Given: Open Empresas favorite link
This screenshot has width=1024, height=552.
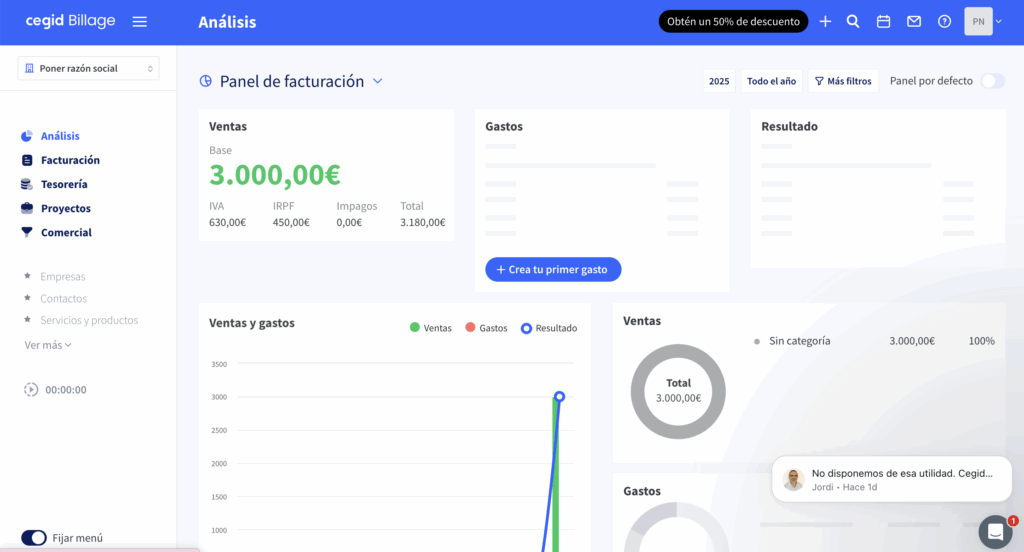Looking at the screenshot, I should [x=63, y=276].
